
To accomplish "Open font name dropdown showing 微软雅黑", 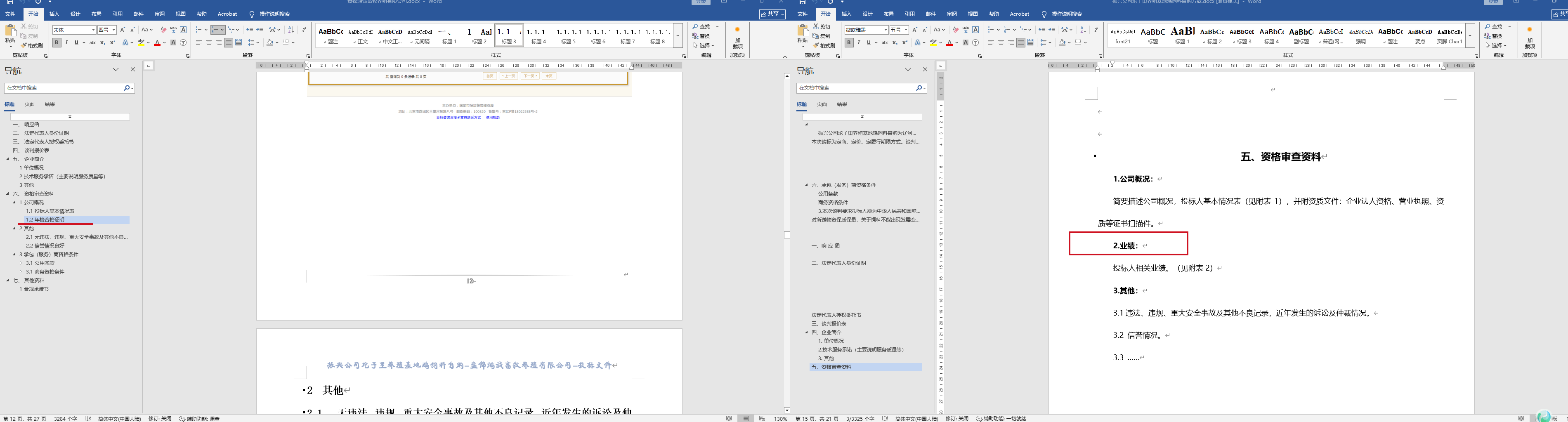I will click(886, 30).
